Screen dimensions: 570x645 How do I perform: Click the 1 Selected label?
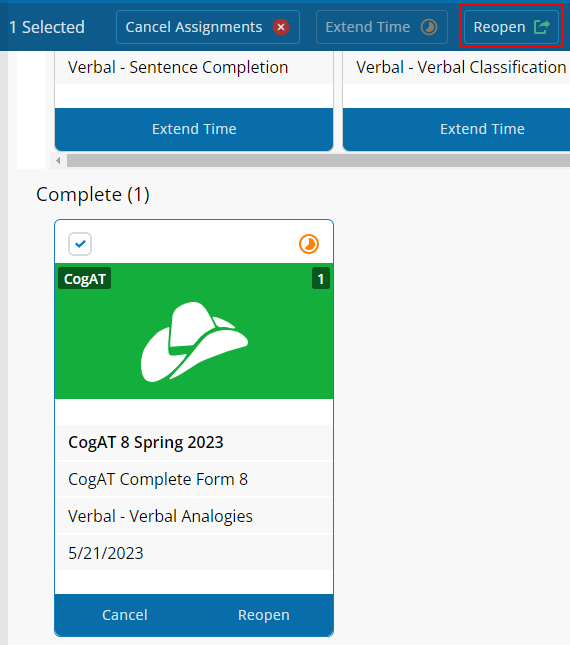[47, 27]
